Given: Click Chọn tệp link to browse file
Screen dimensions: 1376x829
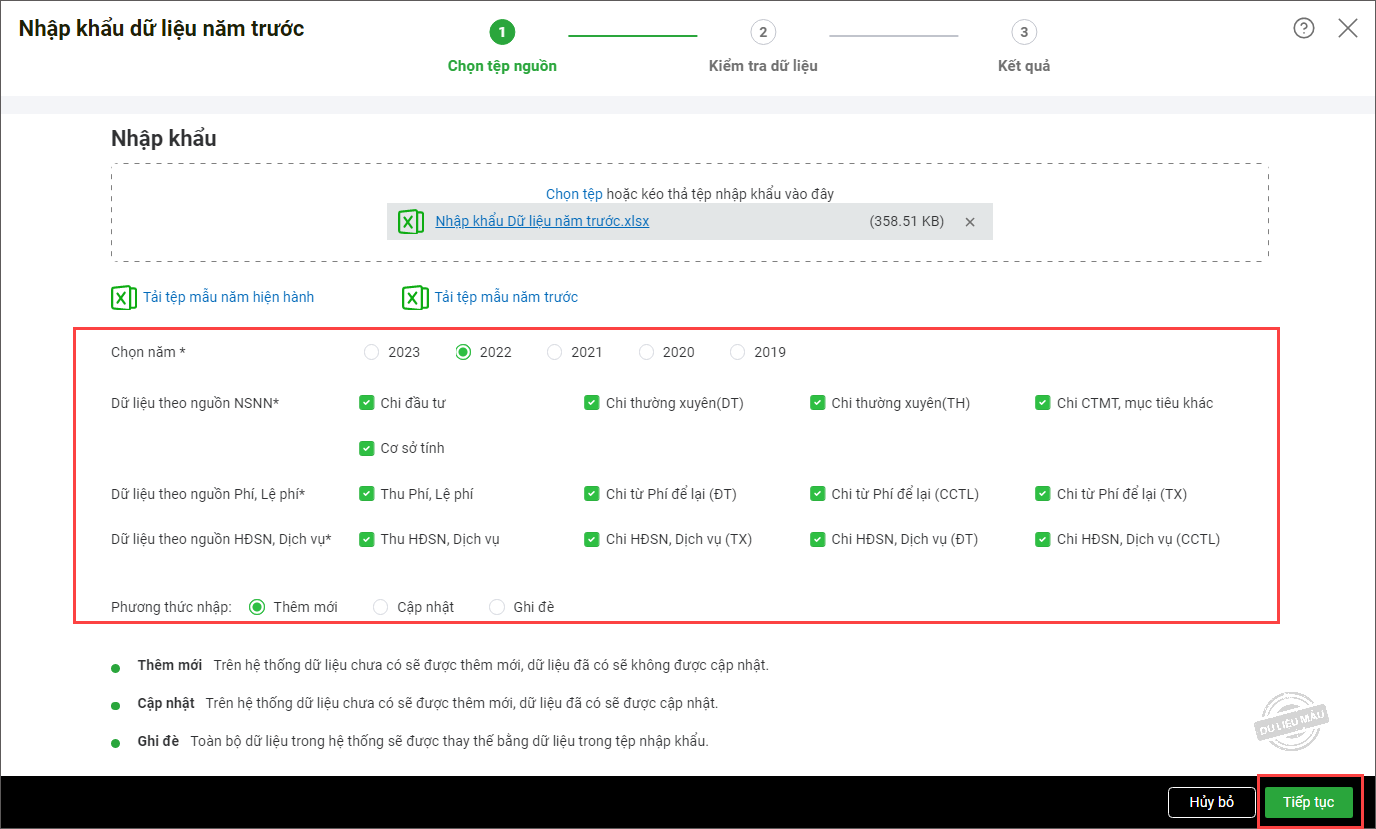Looking at the screenshot, I should [574, 194].
